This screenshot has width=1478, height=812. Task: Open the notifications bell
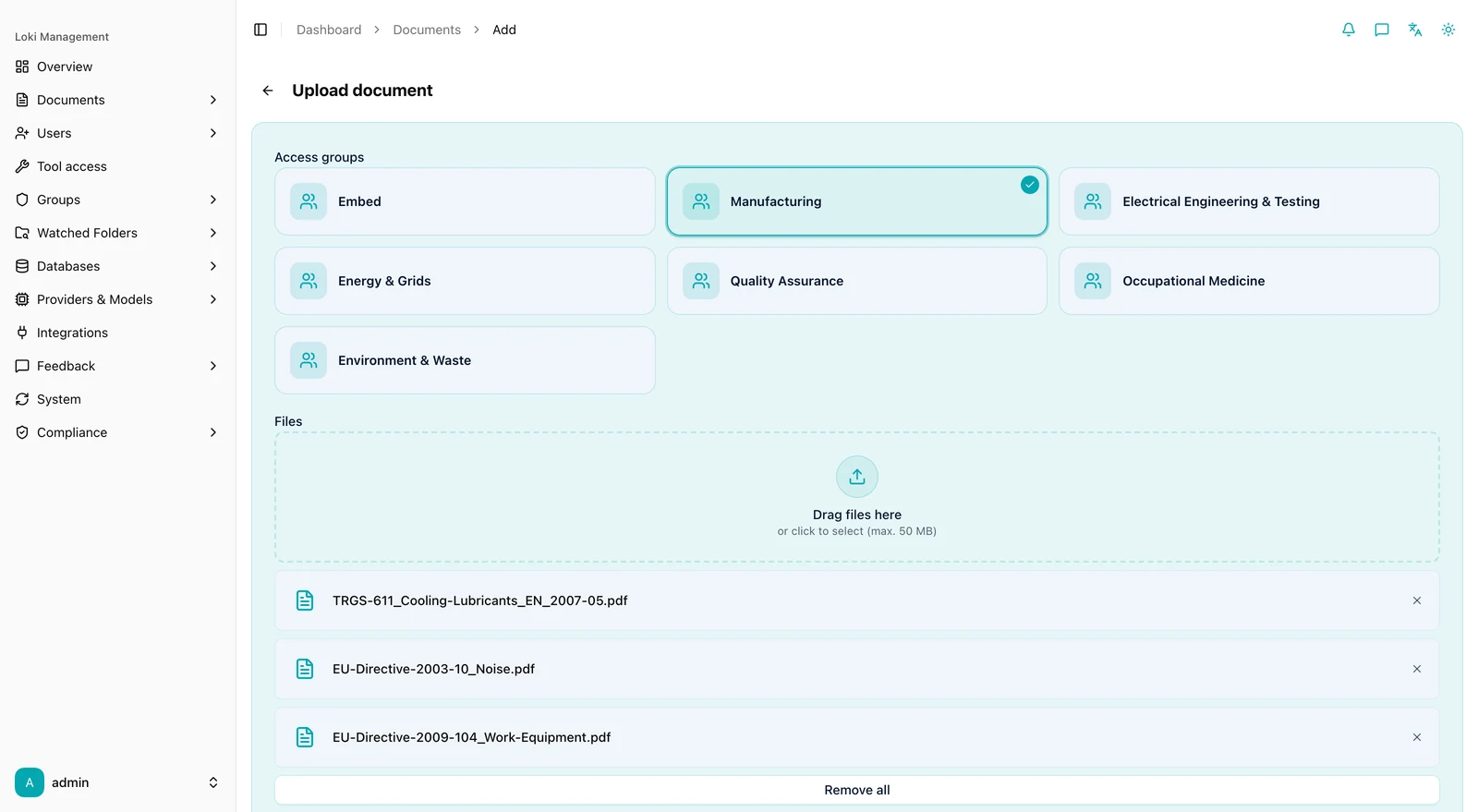(x=1349, y=30)
